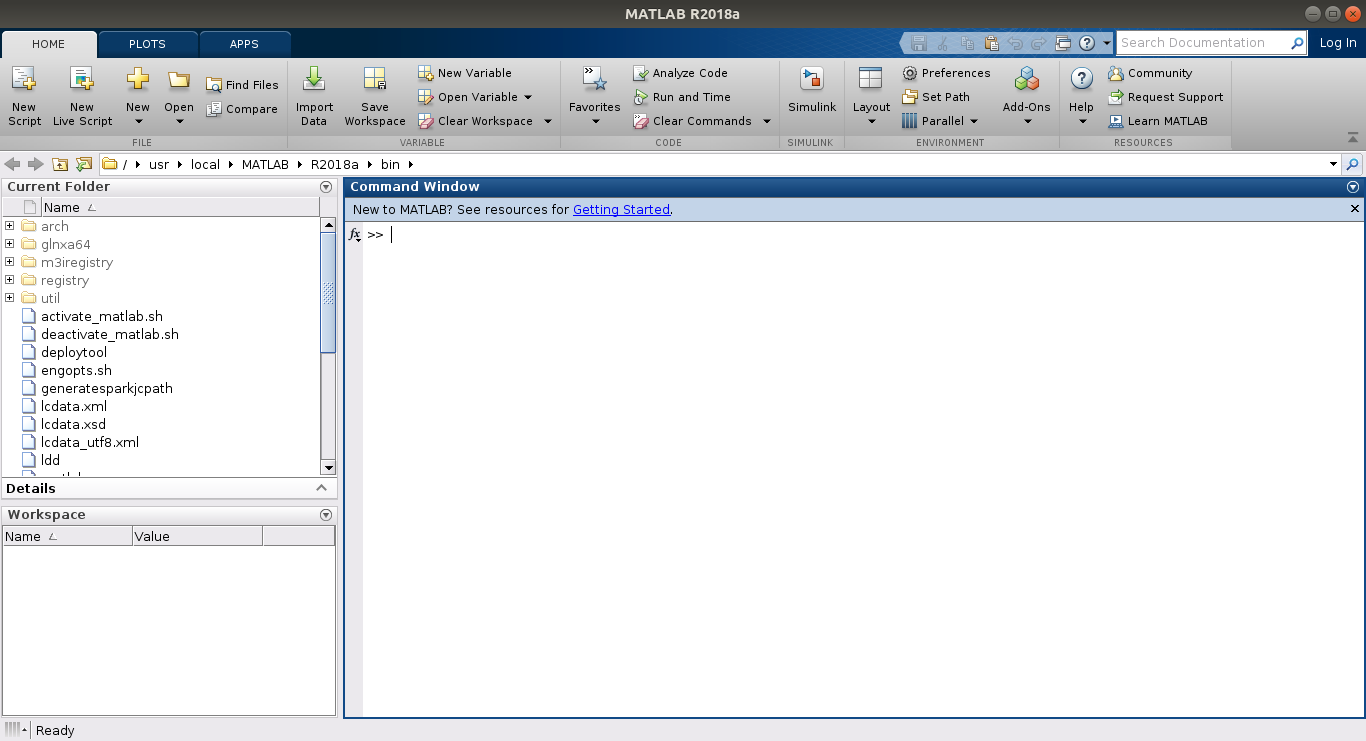Click the Open folder icon
This screenshot has width=1366, height=741.
pos(179,80)
